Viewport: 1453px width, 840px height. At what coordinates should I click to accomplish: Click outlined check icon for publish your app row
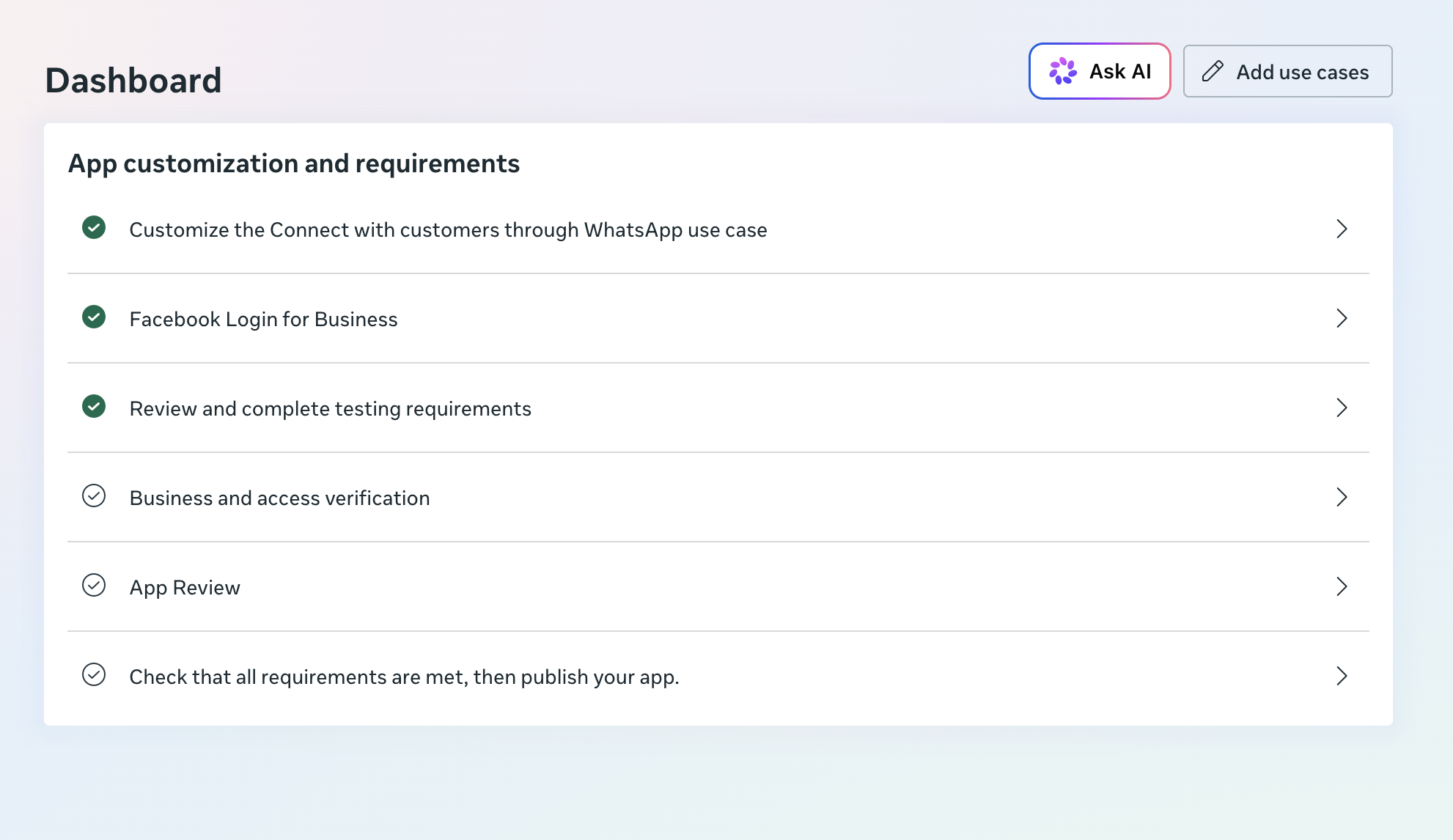click(94, 675)
